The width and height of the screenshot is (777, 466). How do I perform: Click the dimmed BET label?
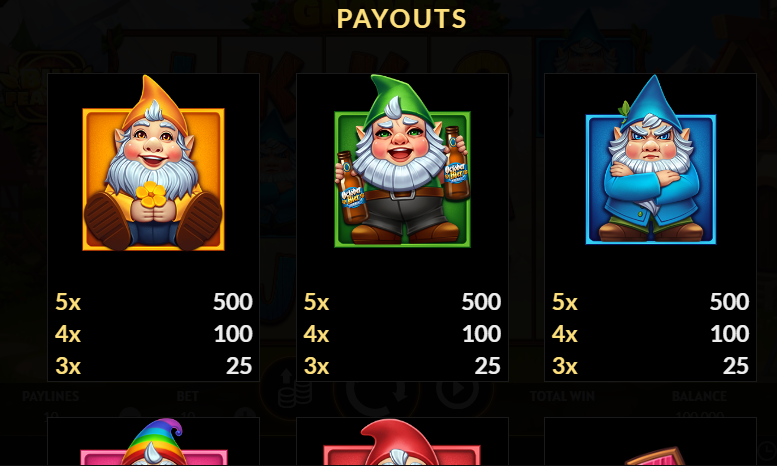(187, 396)
